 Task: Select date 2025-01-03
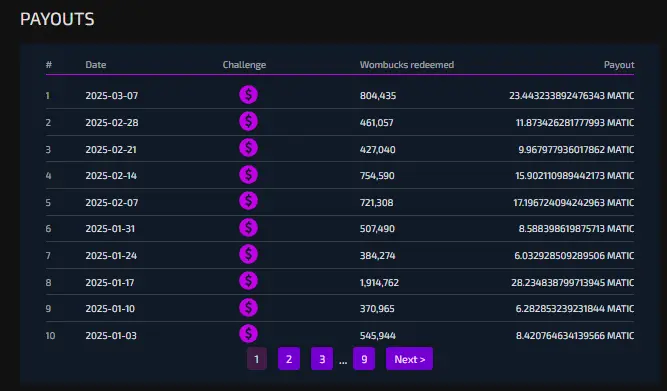point(111,336)
